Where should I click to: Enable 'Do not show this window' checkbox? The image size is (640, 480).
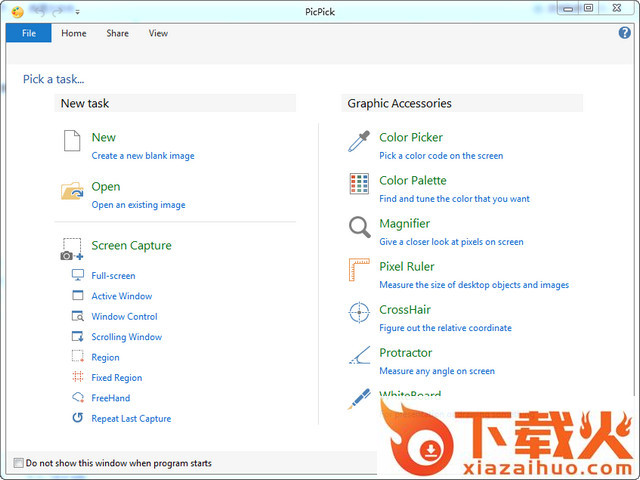click(x=18, y=463)
